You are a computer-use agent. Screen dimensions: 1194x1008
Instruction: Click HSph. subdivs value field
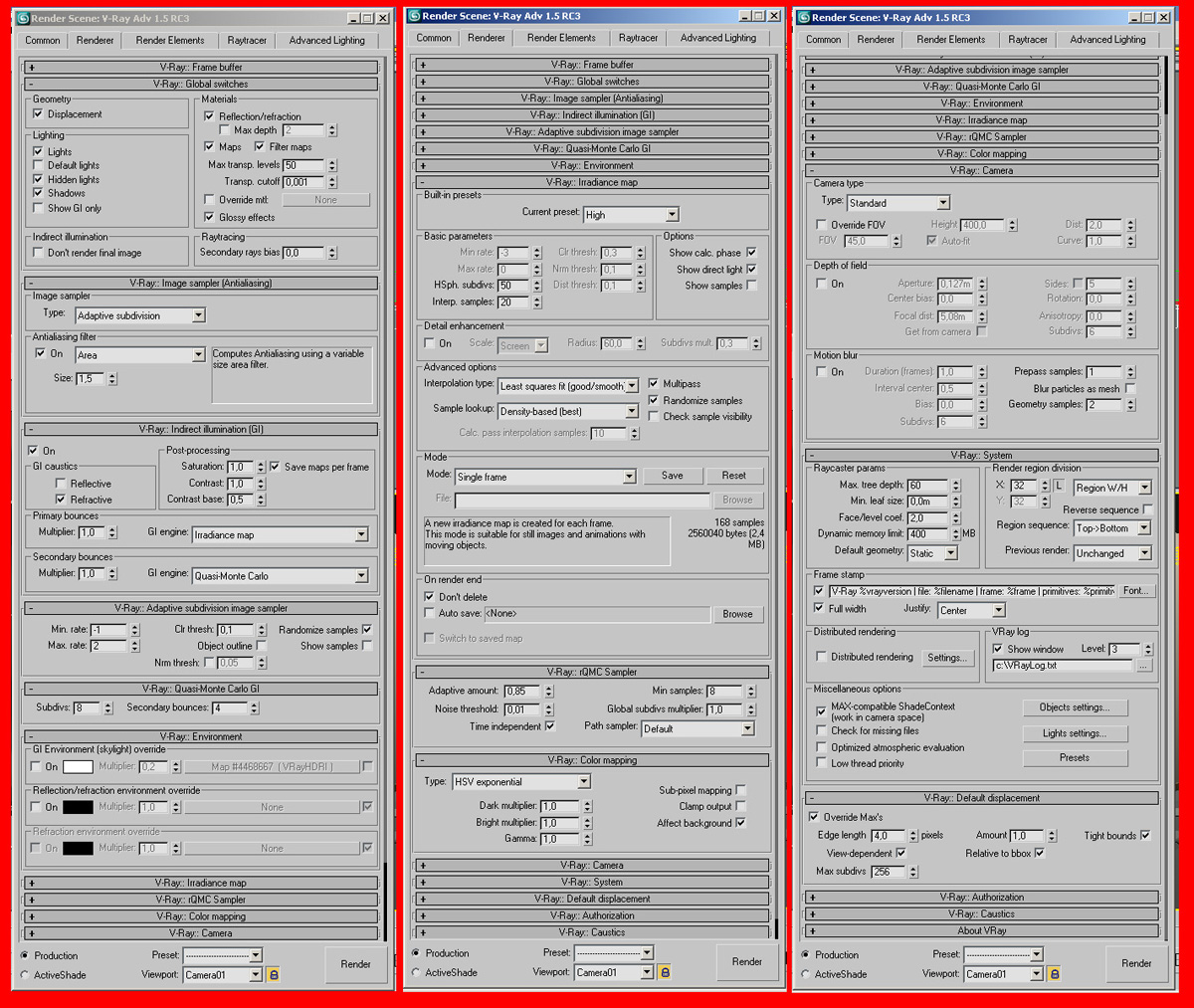pyautogui.click(x=512, y=286)
